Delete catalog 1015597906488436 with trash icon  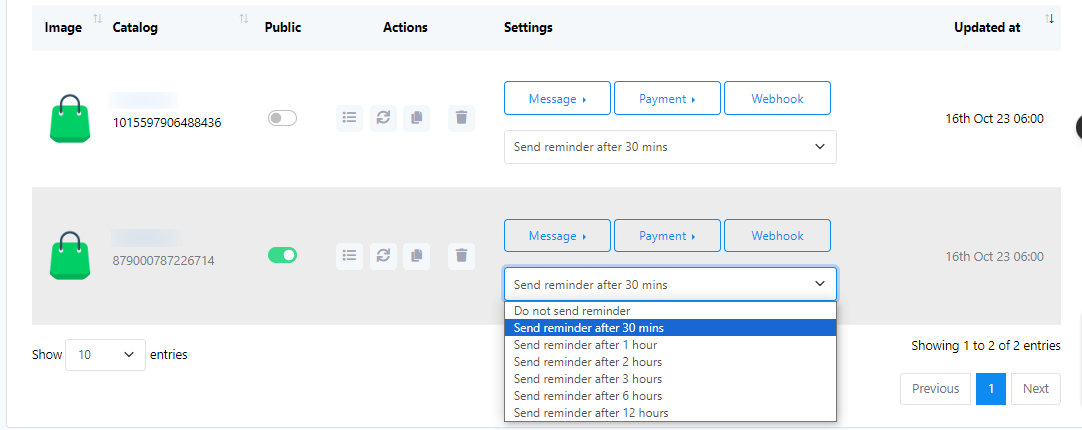(x=461, y=118)
